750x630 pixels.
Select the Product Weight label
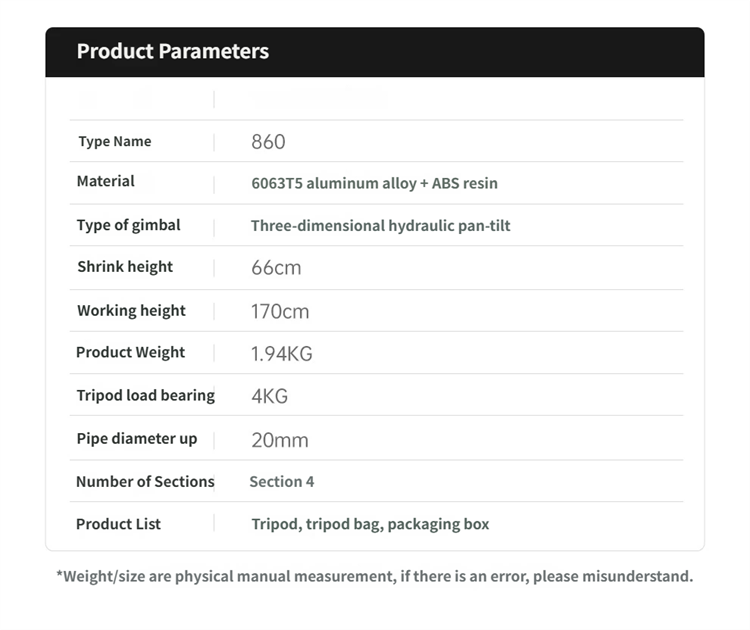tap(131, 353)
